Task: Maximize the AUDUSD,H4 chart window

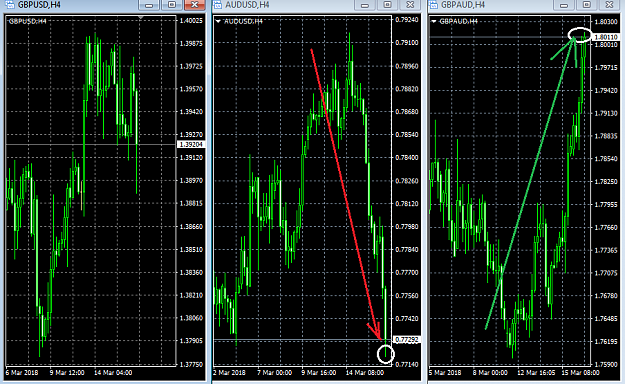Action: [387, 5]
